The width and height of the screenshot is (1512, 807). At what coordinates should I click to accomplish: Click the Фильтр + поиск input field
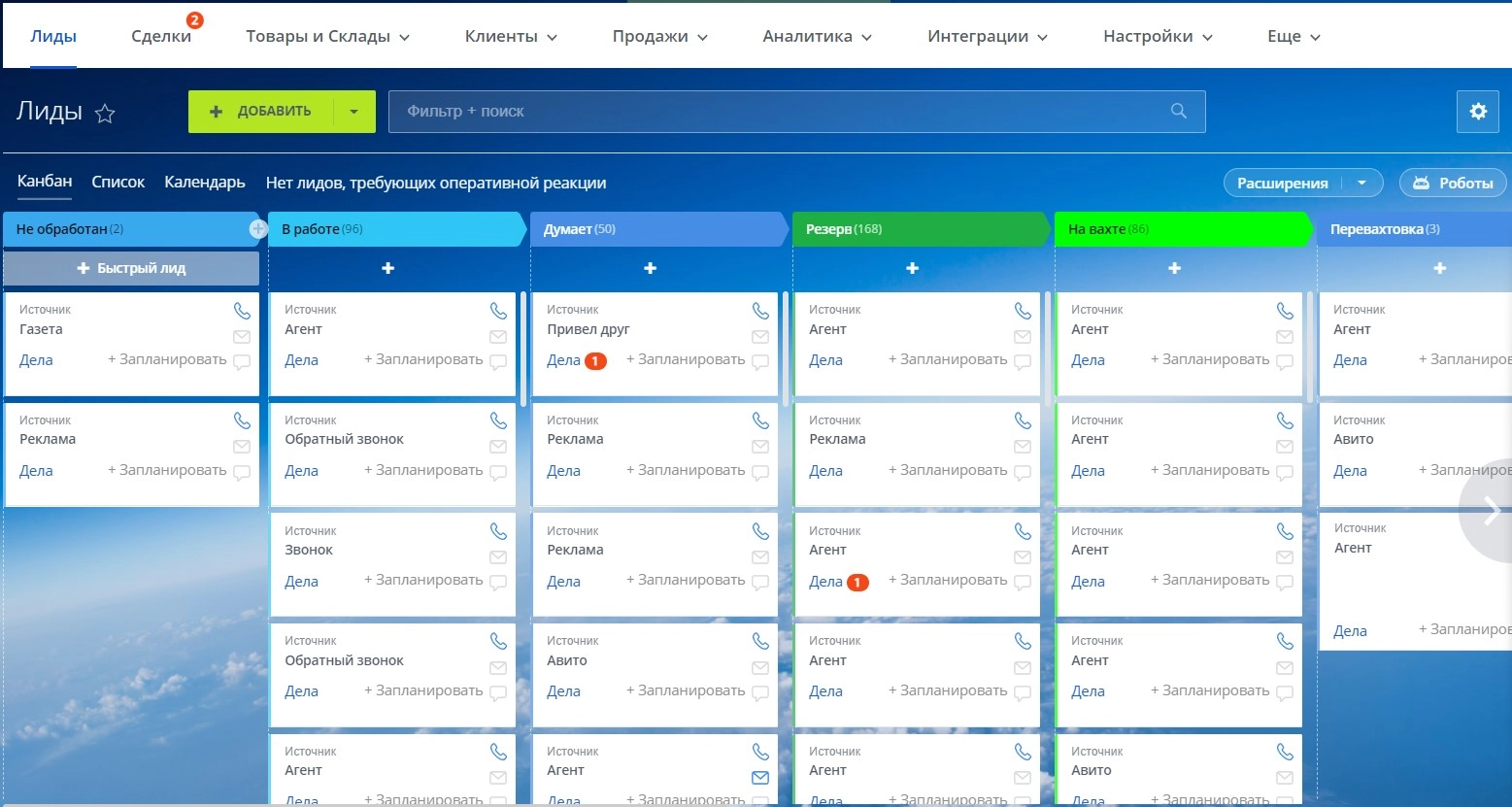777,112
